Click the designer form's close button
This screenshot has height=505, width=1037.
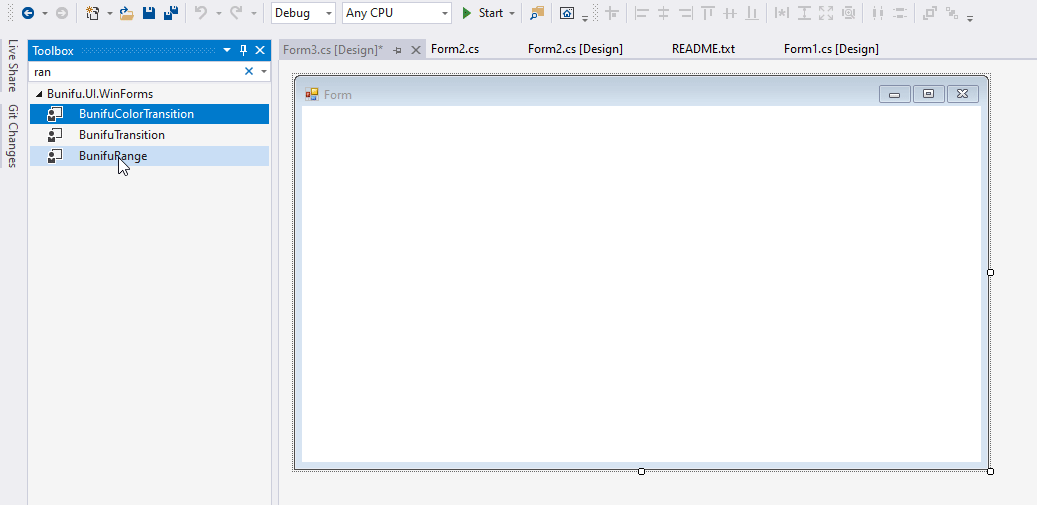click(x=963, y=95)
